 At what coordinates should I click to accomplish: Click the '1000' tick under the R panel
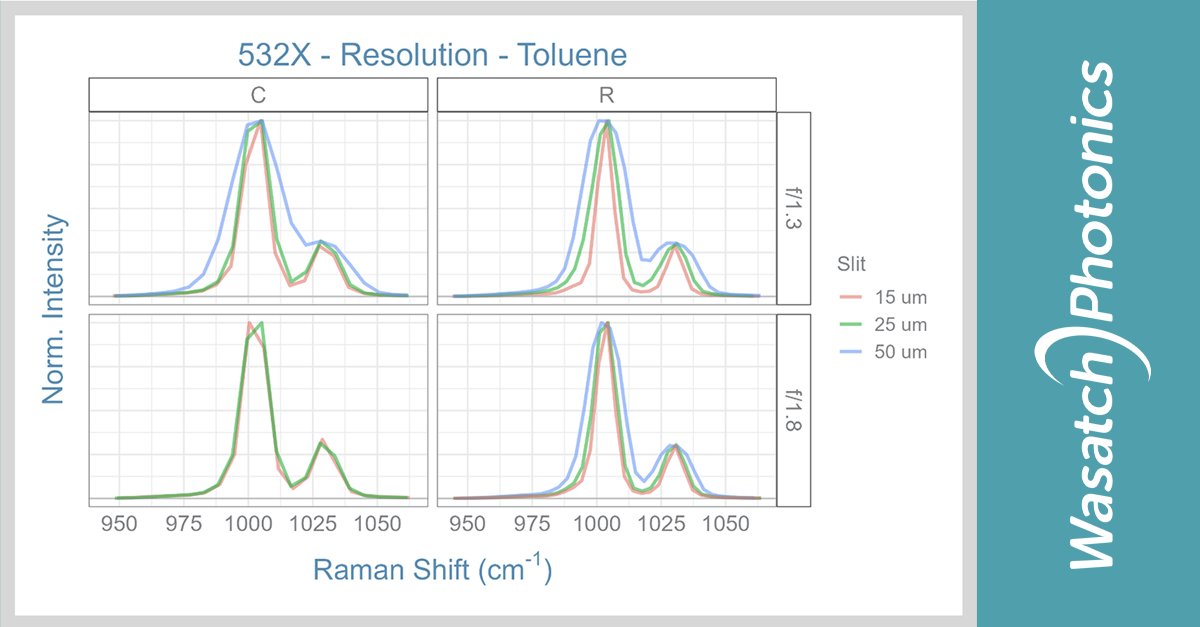pos(596,524)
